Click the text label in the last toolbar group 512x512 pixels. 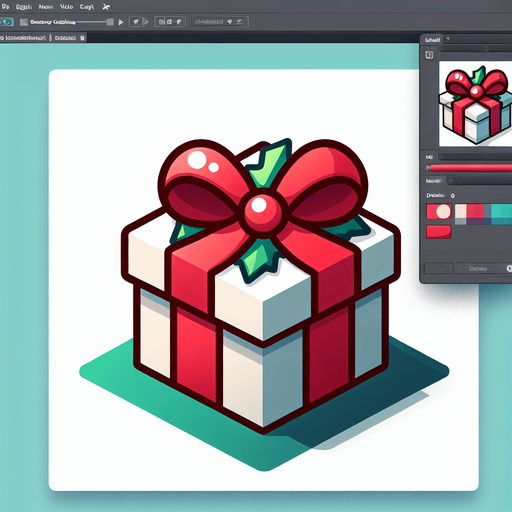pos(209,22)
